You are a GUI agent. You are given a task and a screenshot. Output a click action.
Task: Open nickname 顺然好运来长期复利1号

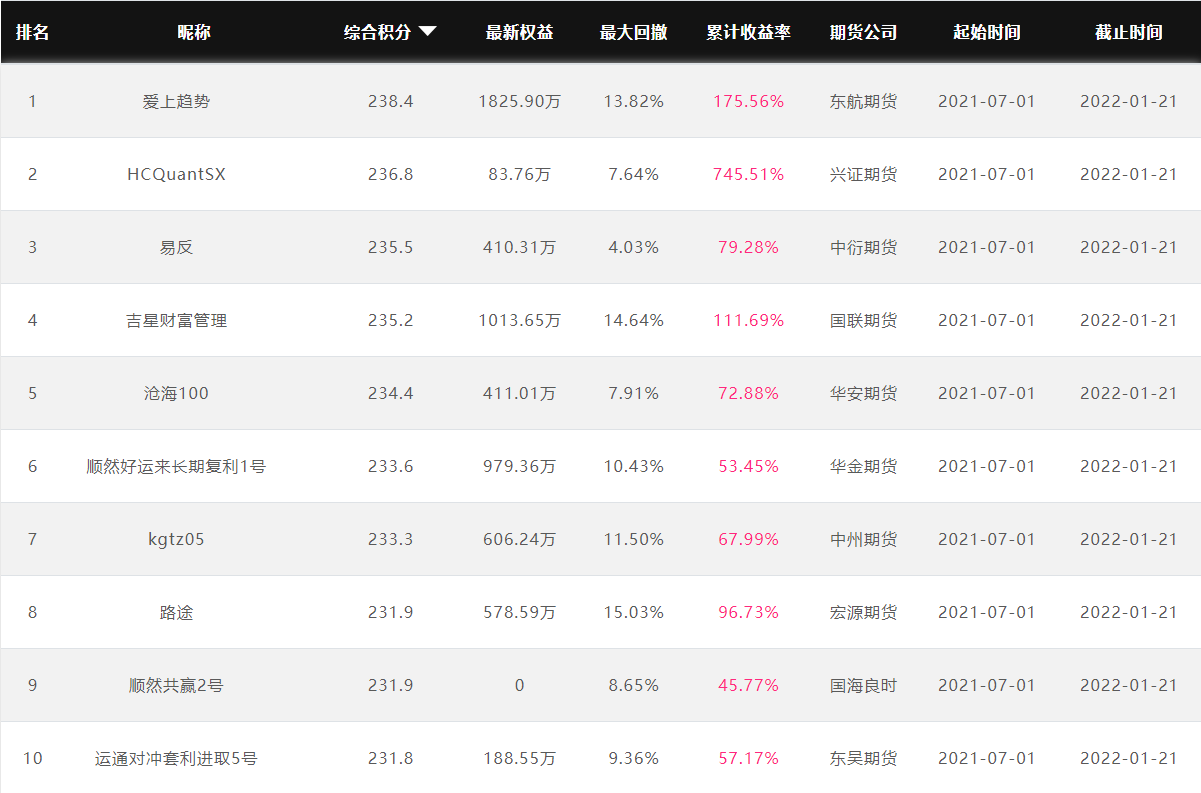[176, 466]
